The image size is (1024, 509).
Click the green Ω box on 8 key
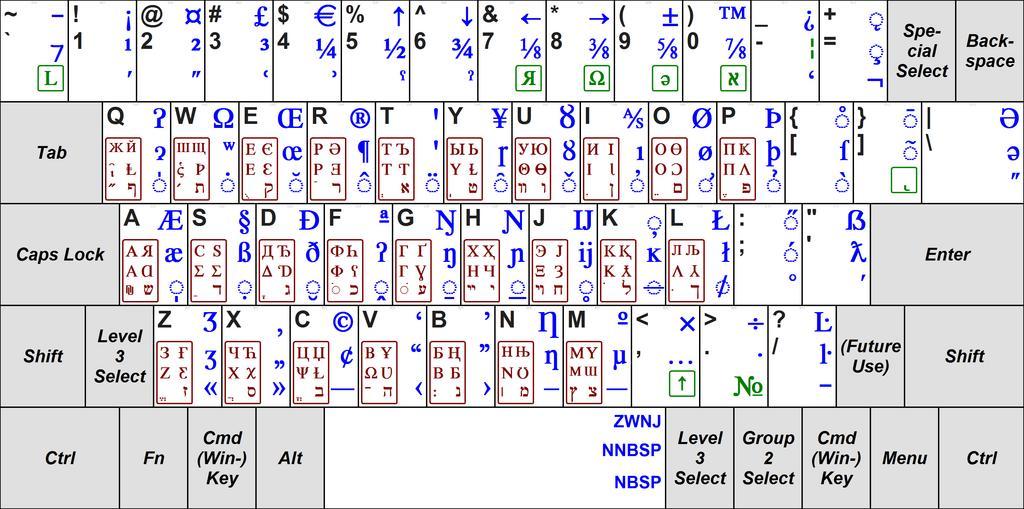(x=597, y=78)
